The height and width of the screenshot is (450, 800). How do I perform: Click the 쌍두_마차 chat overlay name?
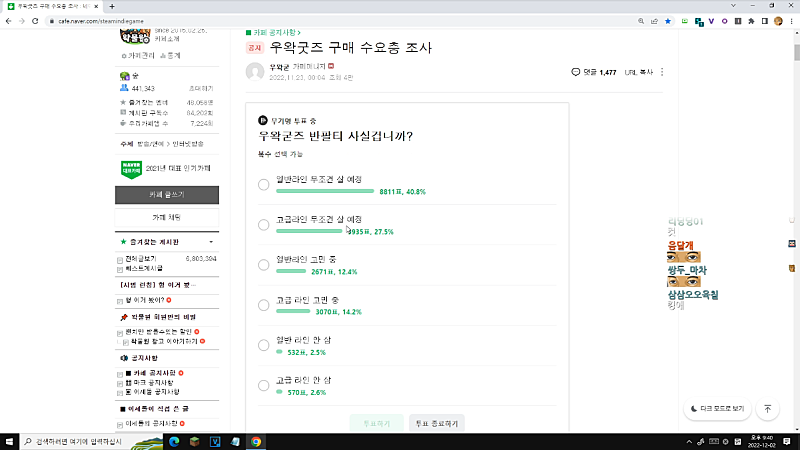[687, 270]
